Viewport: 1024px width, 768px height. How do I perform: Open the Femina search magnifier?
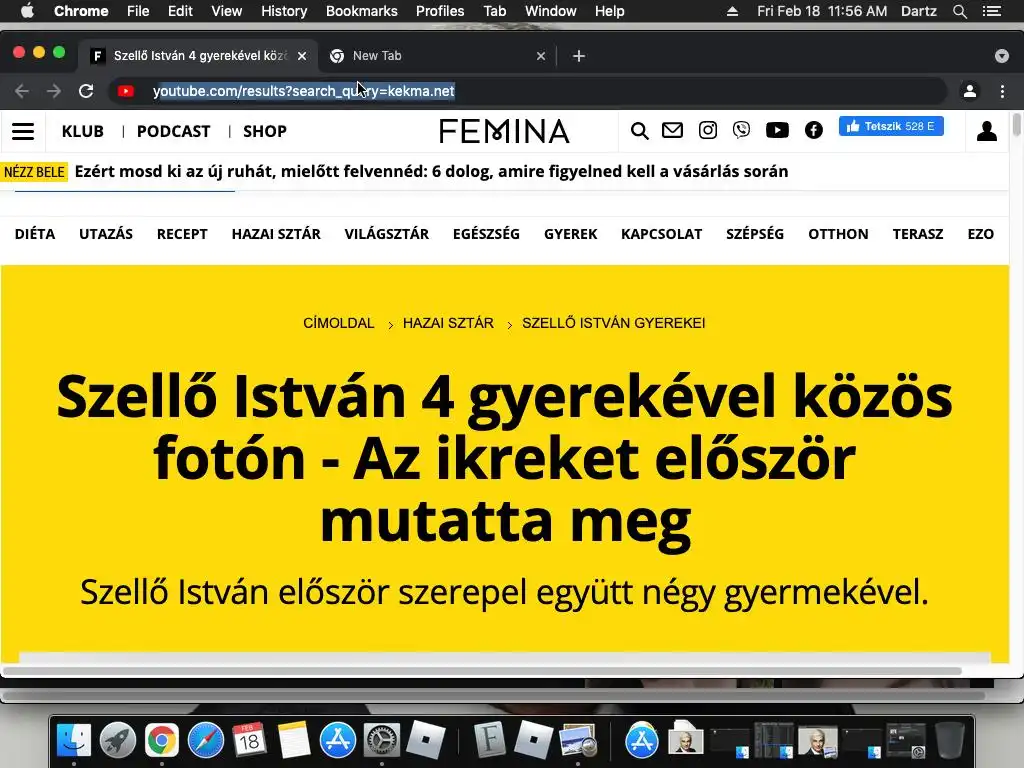pos(639,131)
